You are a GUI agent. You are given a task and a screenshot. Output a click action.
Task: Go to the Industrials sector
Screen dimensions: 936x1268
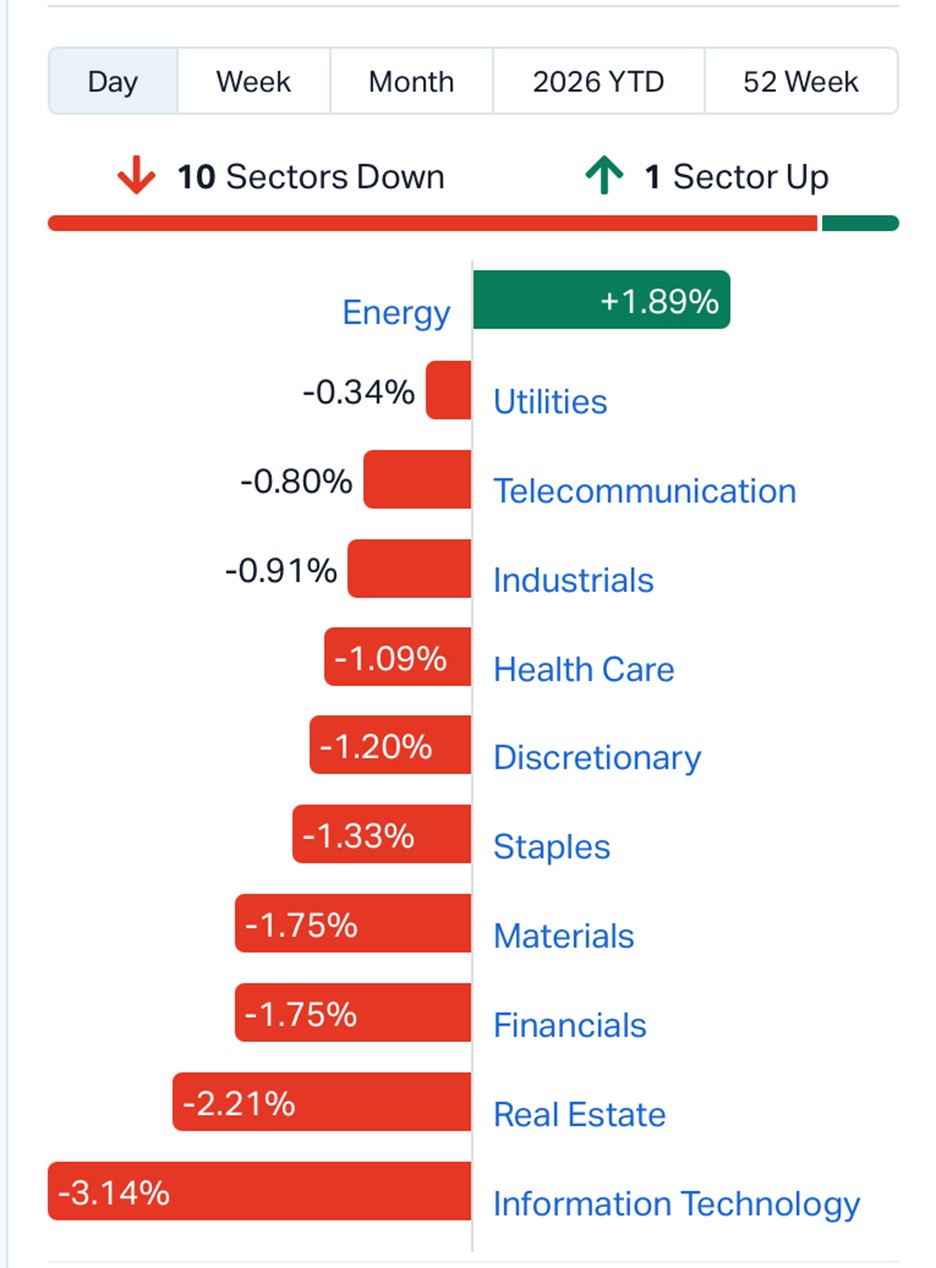click(573, 580)
